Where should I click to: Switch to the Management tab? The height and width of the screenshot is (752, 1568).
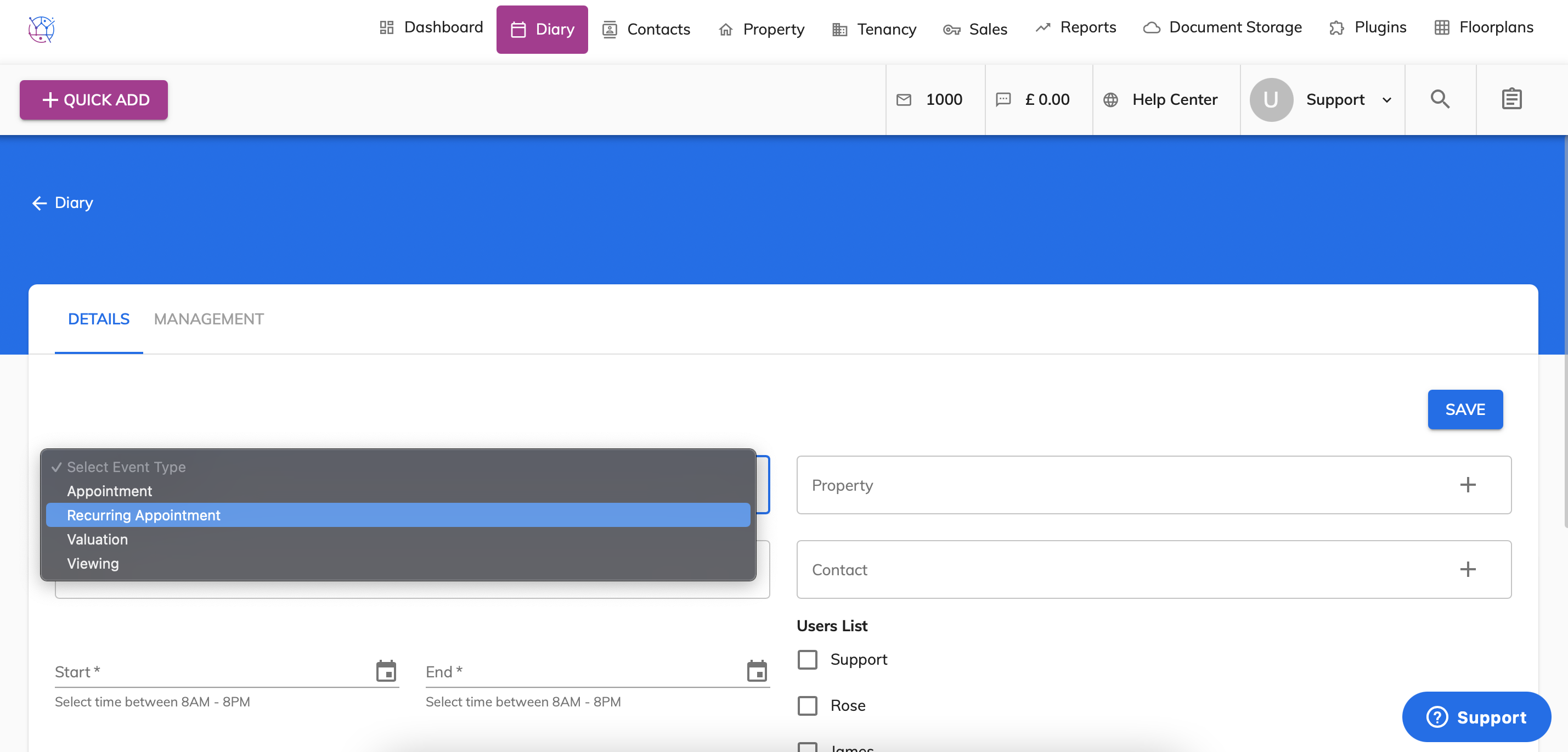click(208, 319)
